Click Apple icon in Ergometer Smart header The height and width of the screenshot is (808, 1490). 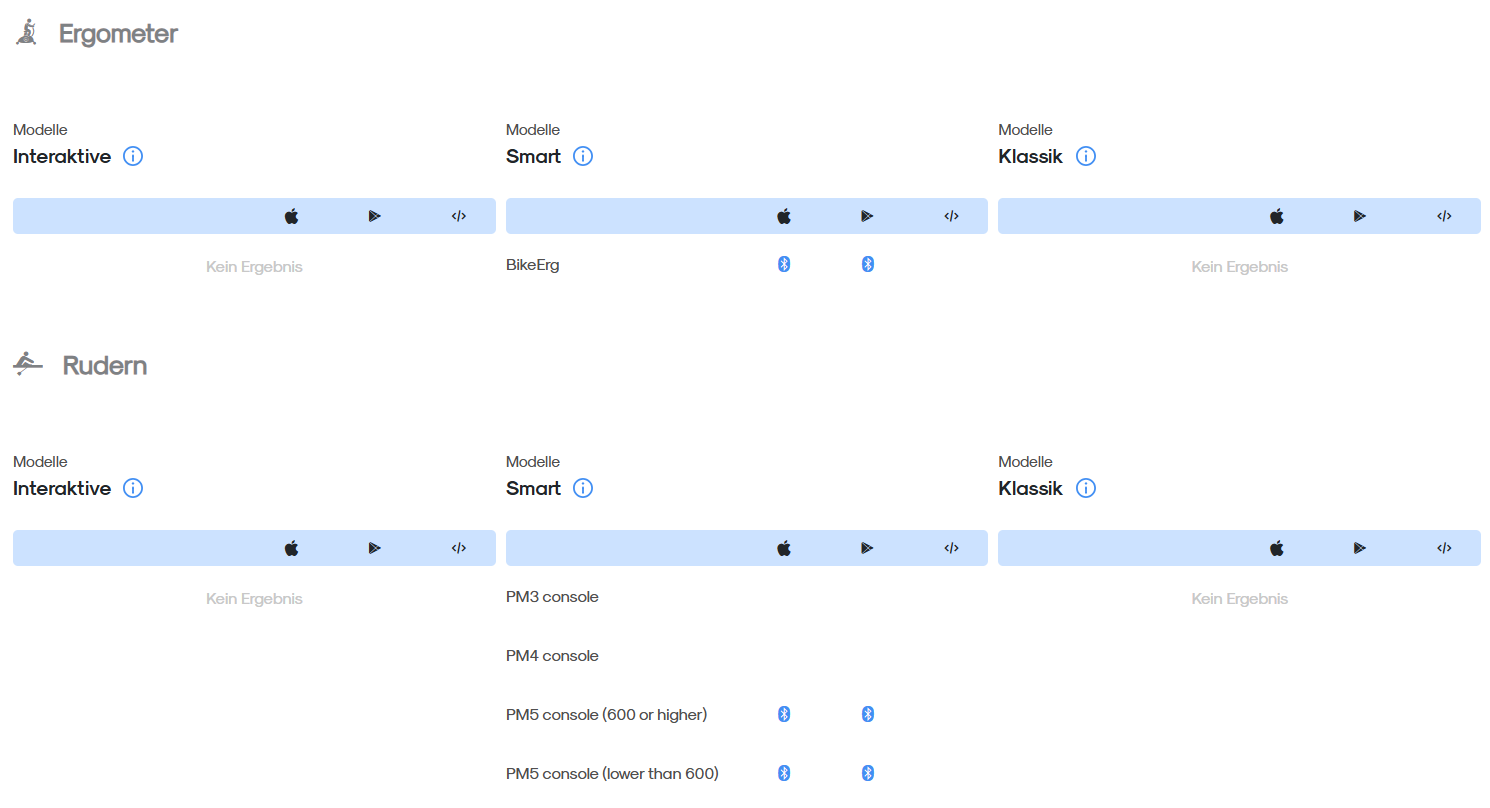pos(784,216)
